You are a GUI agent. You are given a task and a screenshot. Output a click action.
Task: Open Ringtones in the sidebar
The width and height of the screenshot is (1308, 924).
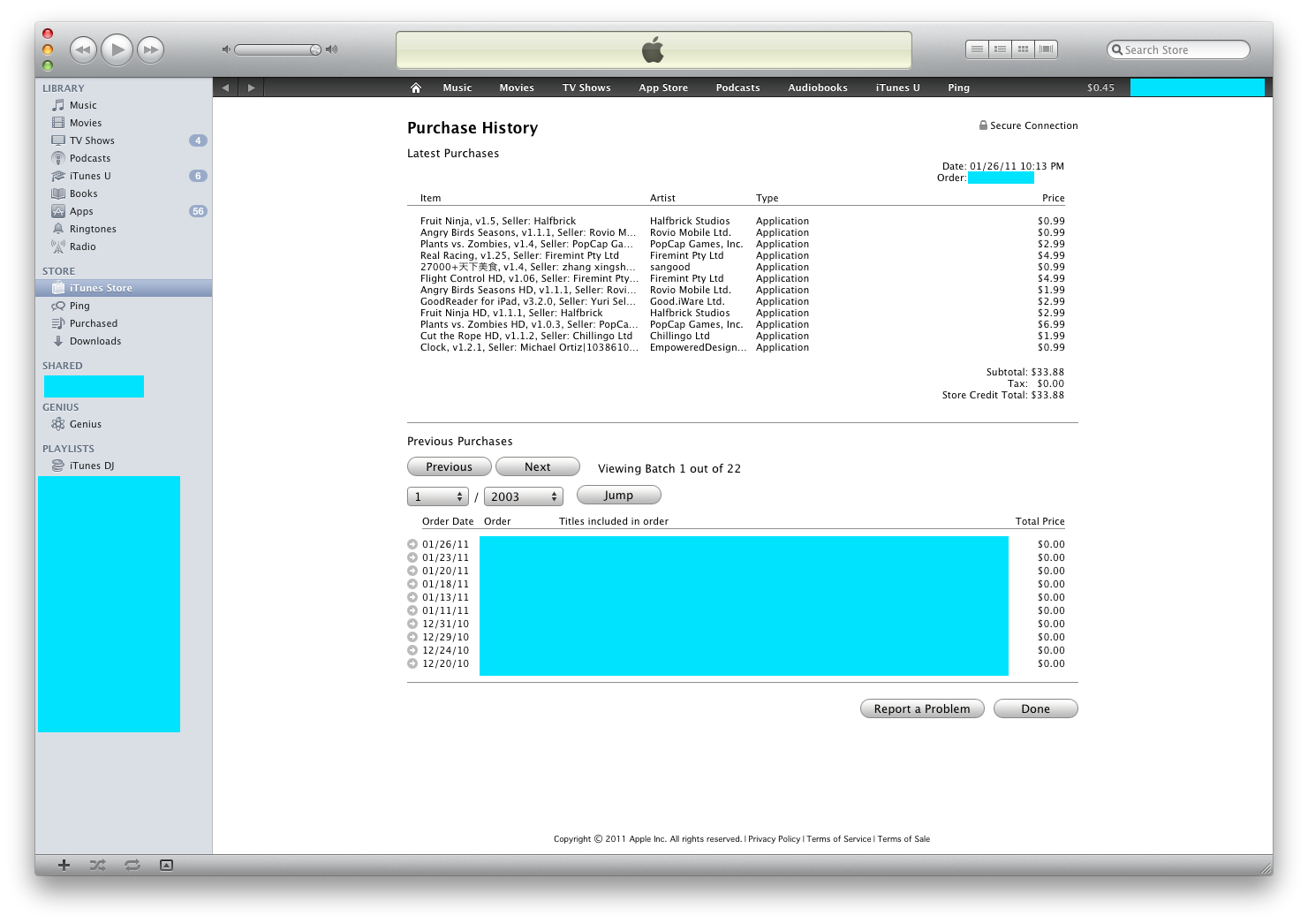(93, 229)
